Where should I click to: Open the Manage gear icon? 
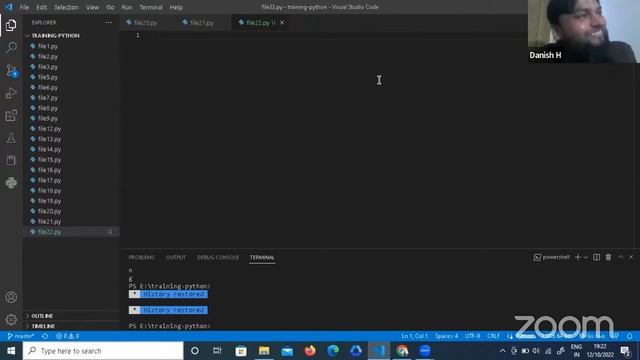[x=11, y=319]
